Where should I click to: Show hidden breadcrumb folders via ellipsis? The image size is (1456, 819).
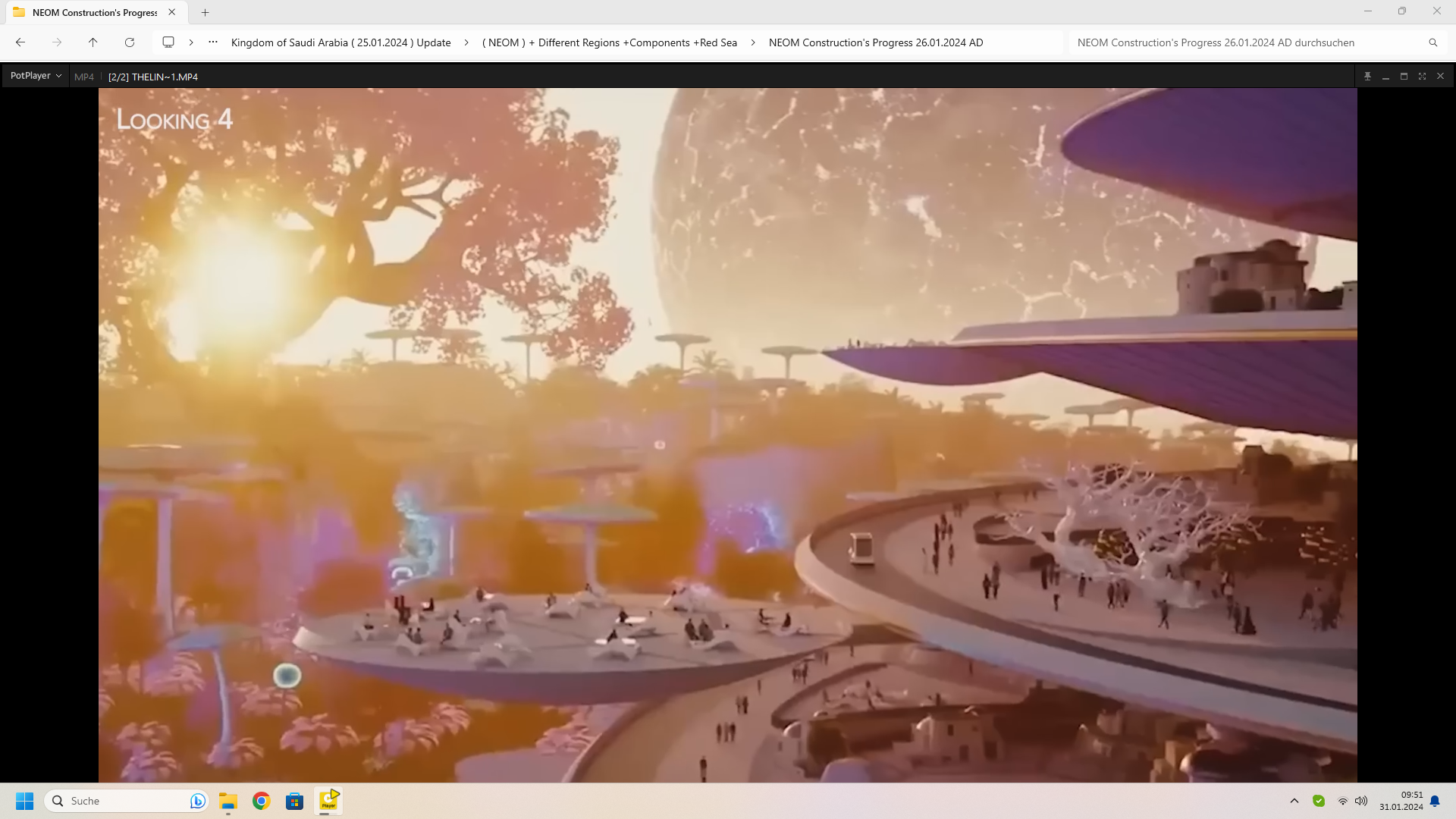pos(213,42)
